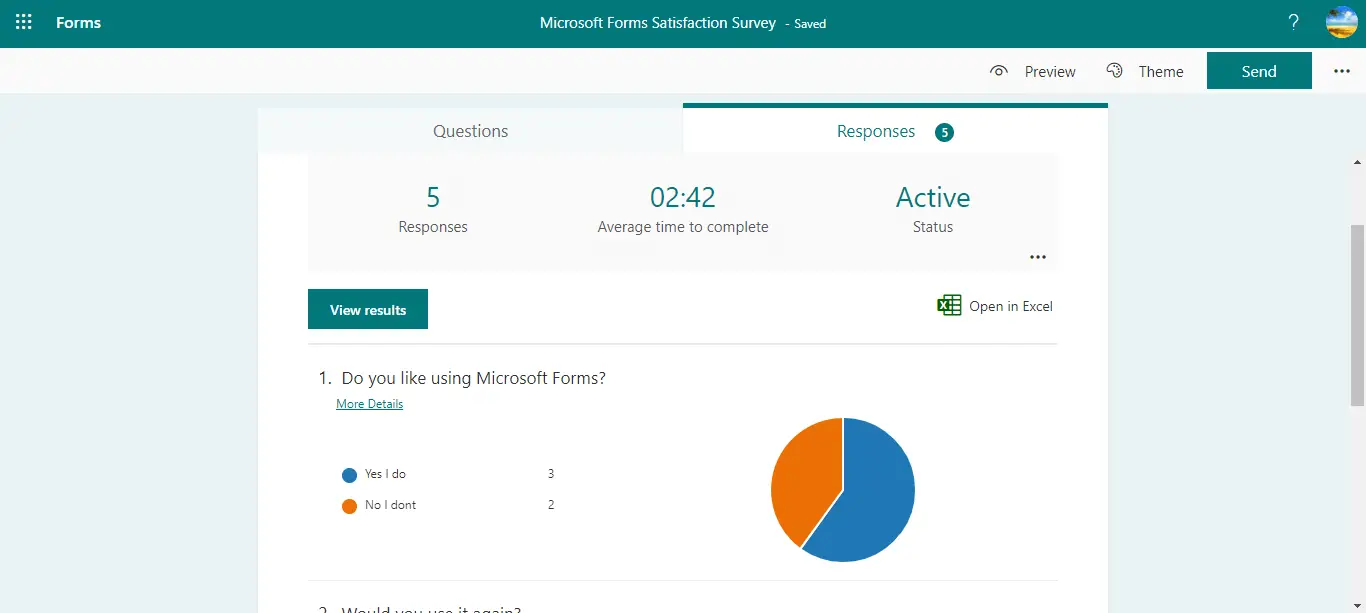Viewport: 1366px width, 613px height.
Task: Open the help question mark icon
Action: click(1293, 22)
